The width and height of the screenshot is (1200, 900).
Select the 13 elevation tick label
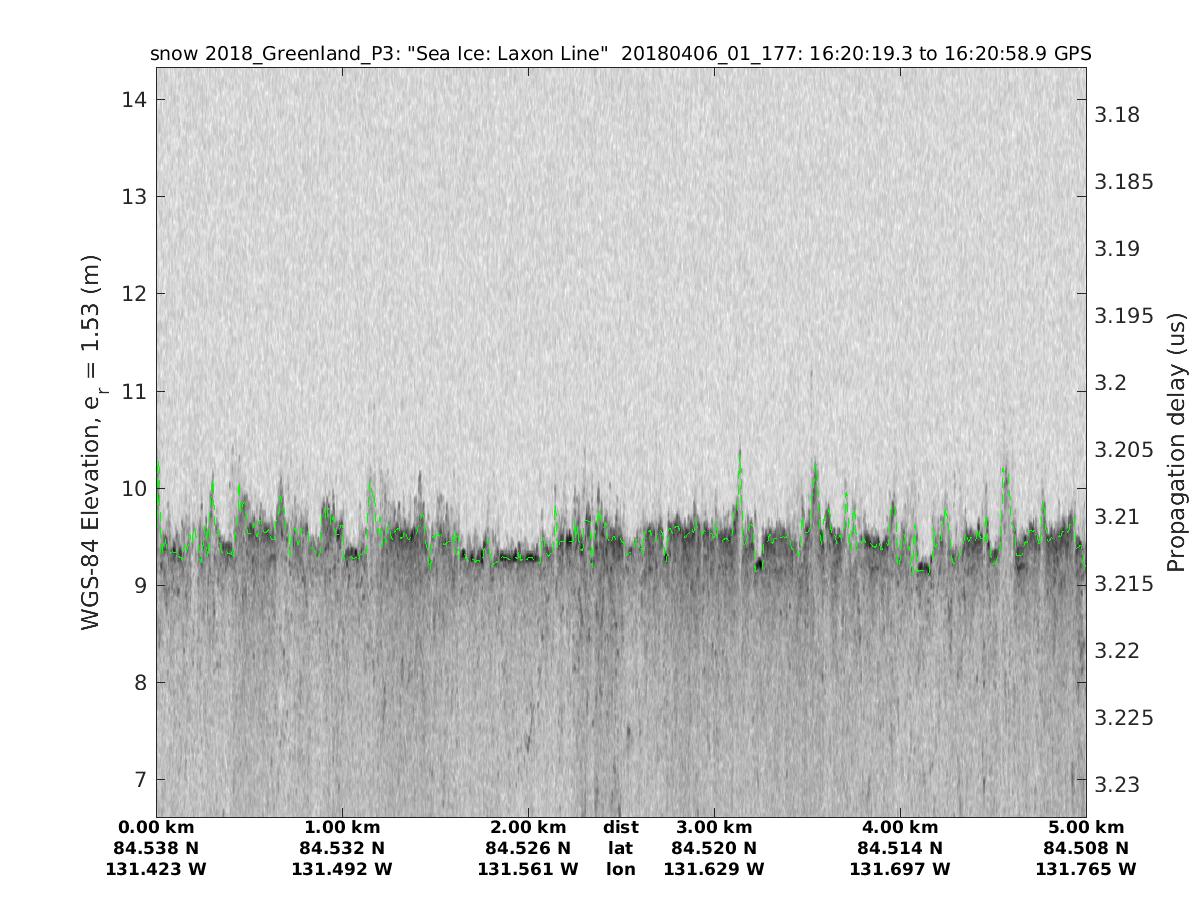click(x=133, y=196)
